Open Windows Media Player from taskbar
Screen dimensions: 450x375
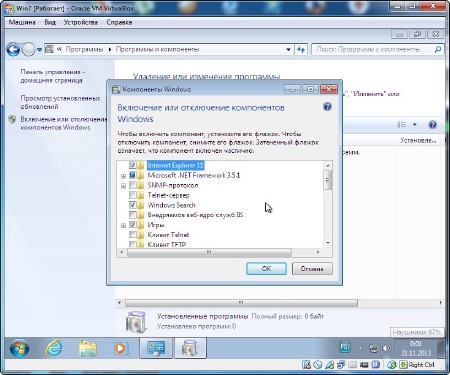point(120,348)
